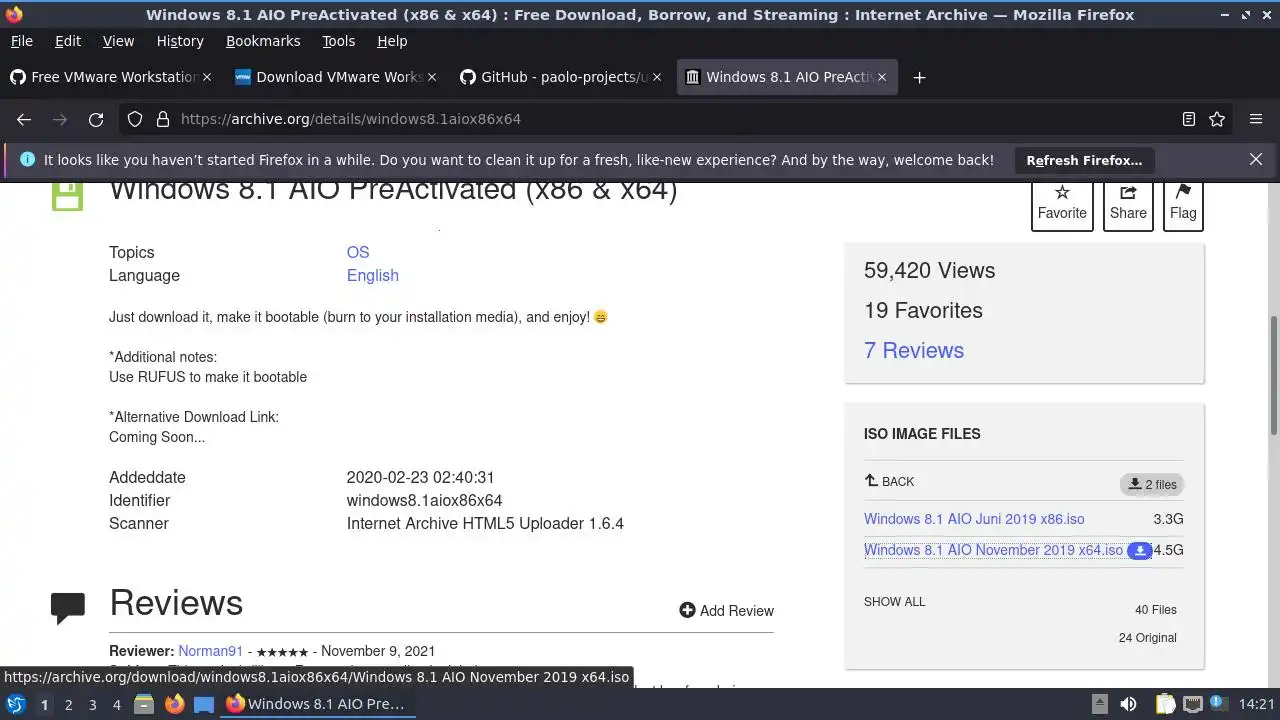Click the page vertical scrollbar thumb
1280x720 pixels.
(1273, 375)
